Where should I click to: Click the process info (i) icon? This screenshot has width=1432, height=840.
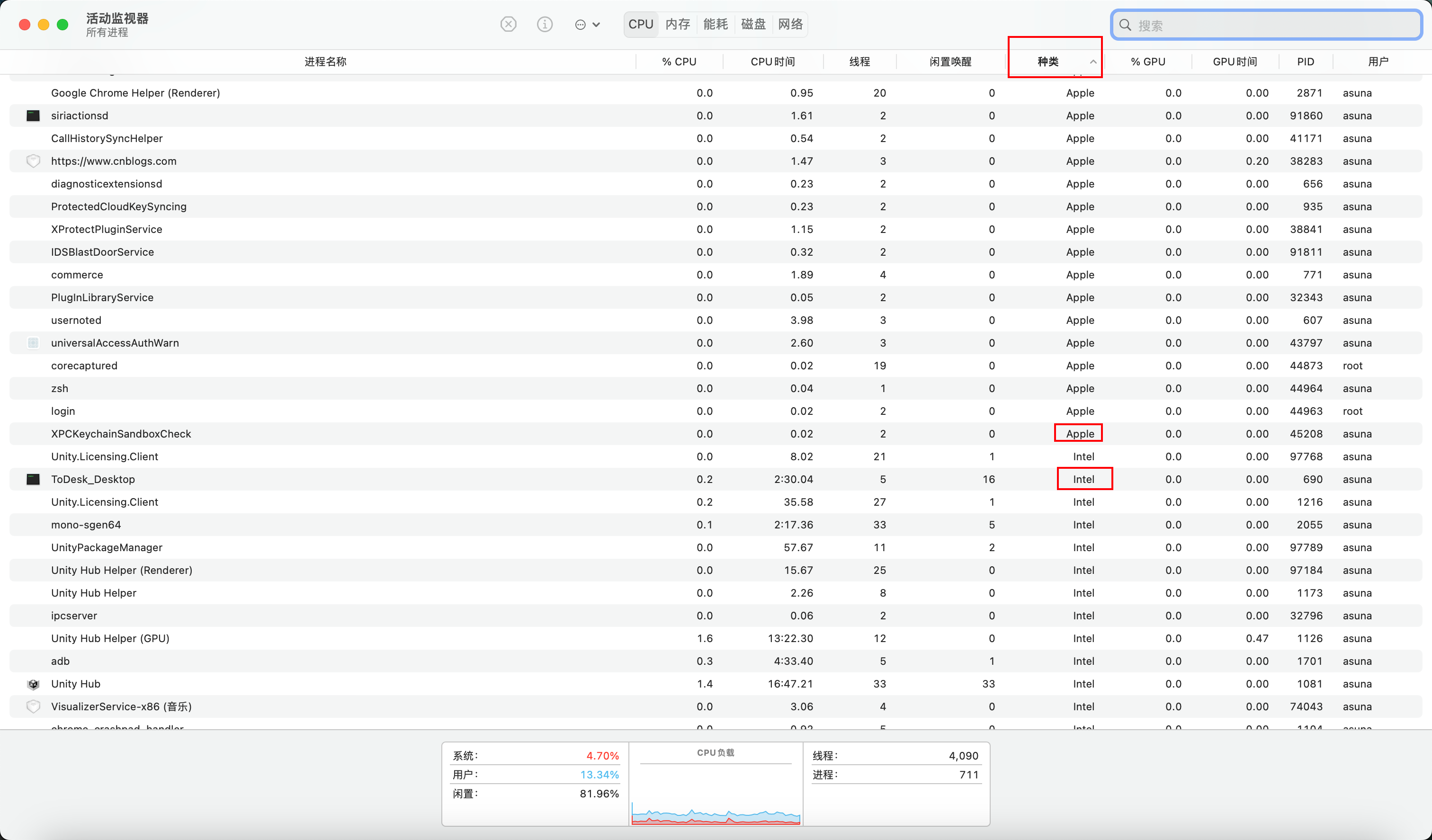(x=545, y=25)
